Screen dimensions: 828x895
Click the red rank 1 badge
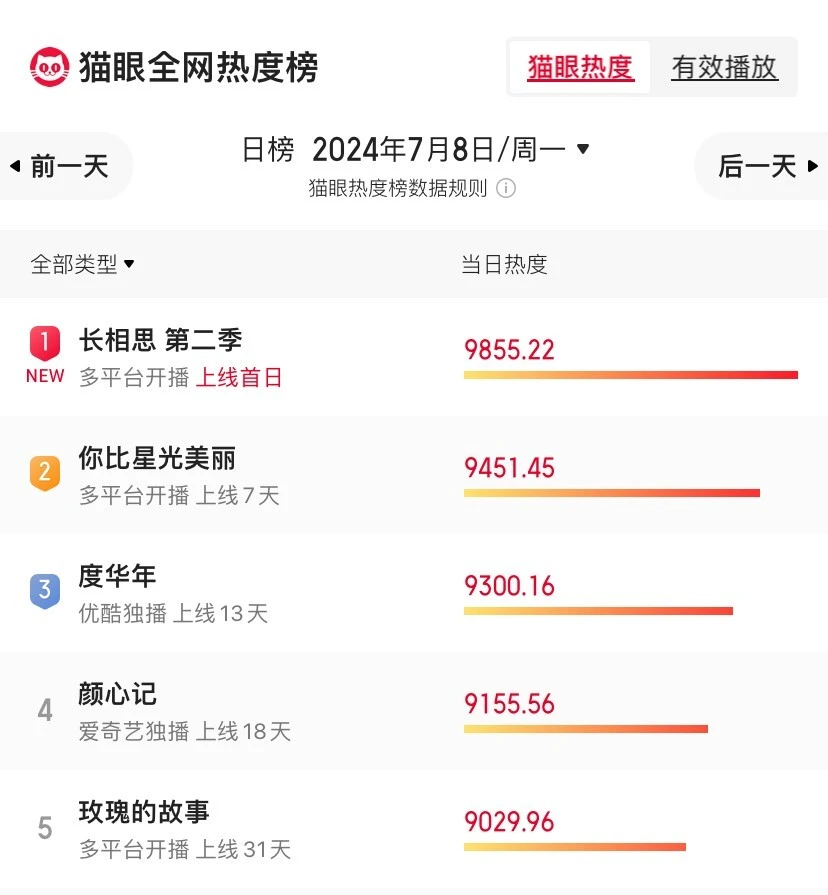coord(45,343)
